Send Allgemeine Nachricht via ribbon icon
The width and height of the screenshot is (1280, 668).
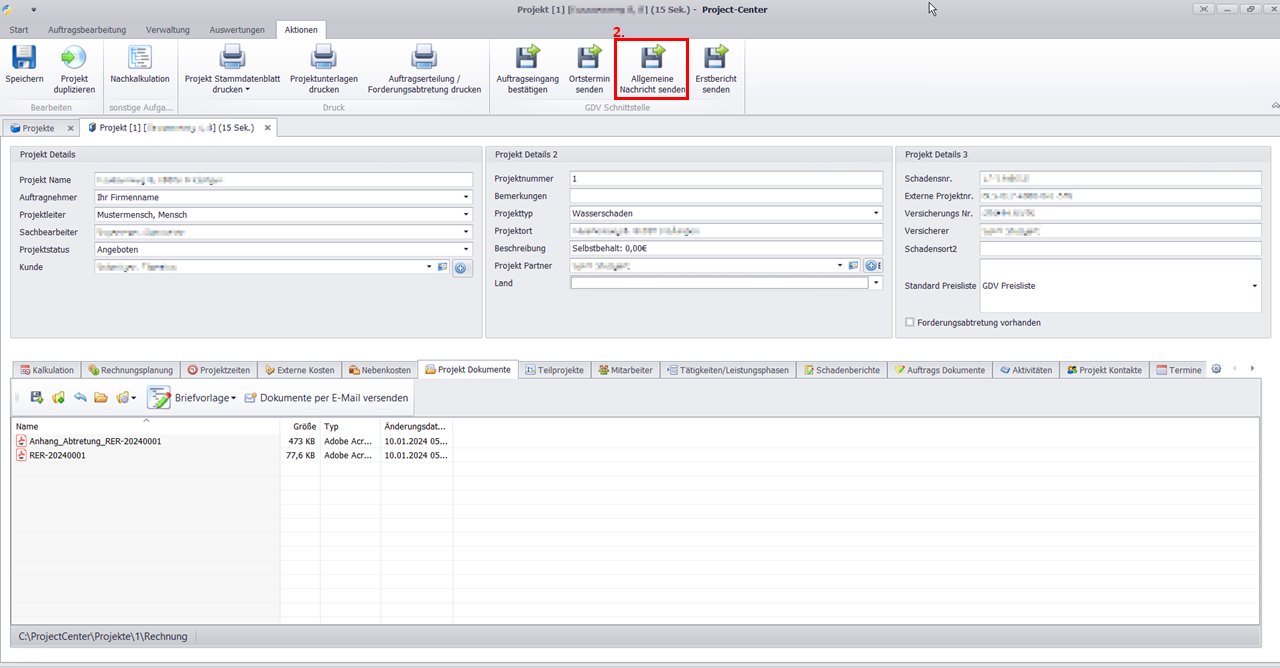[x=652, y=58]
